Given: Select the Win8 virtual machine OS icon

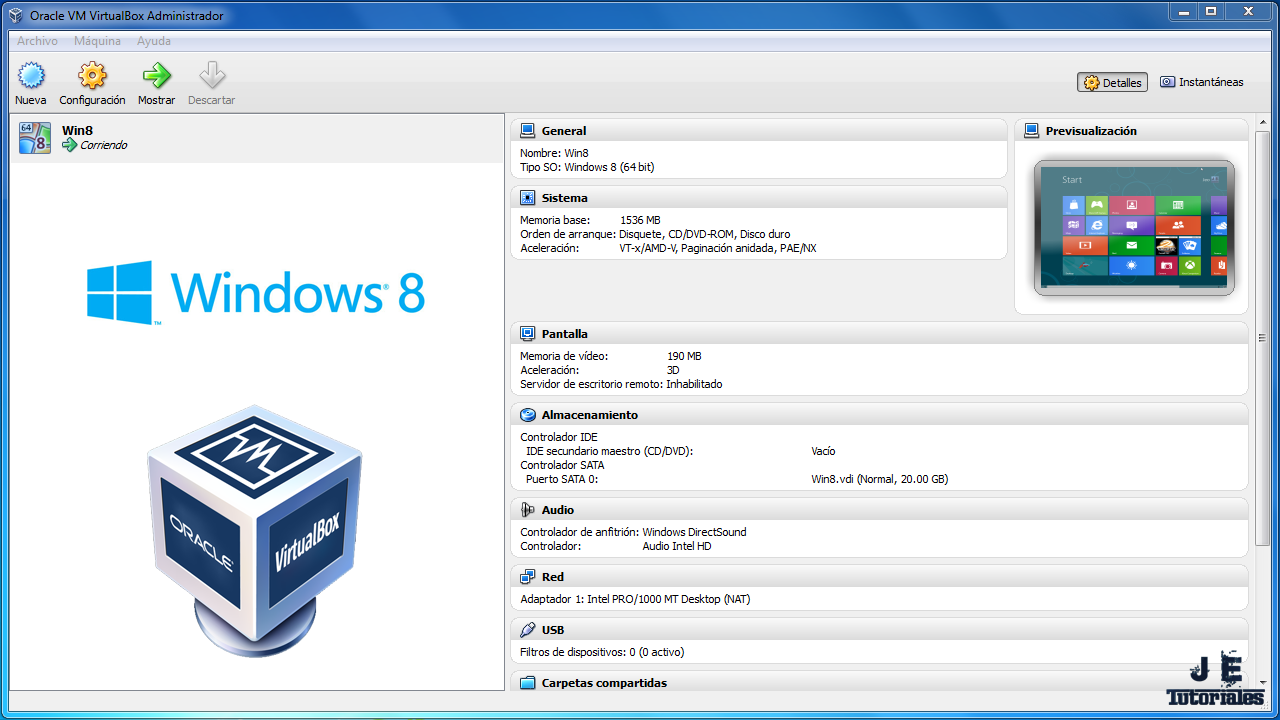Looking at the screenshot, I should [x=35, y=138].
